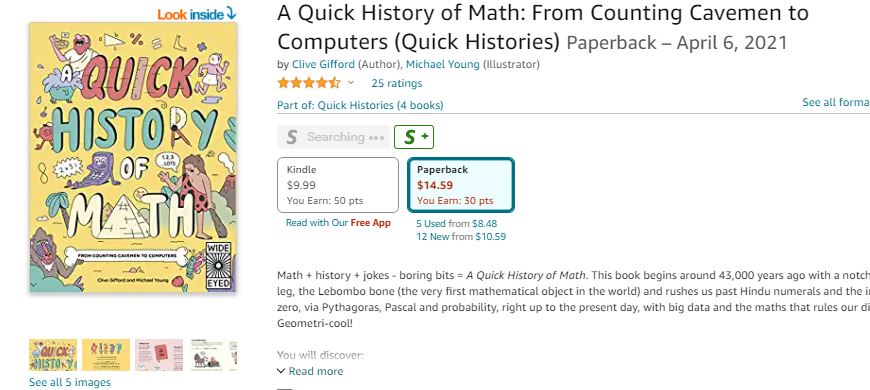This screenshot has height=390, width=870.
Task: Select the Kindle format option
Action: click(338, 185)
